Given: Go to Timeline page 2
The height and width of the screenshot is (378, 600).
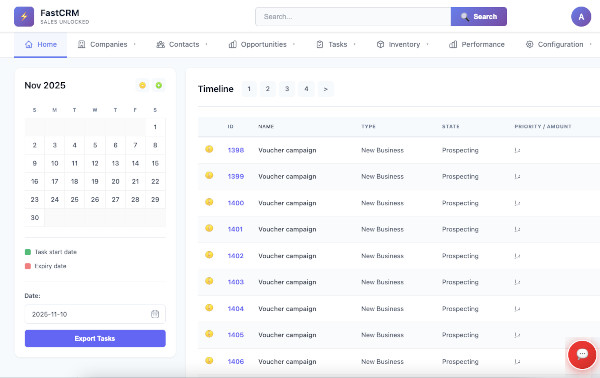Looking at the screenshot, I should click(x=268, y=89).
